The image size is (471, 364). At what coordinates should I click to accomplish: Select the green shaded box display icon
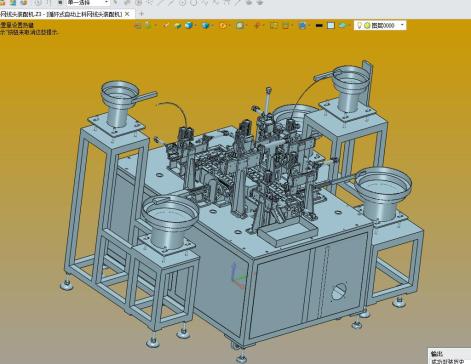click(178, 26)
